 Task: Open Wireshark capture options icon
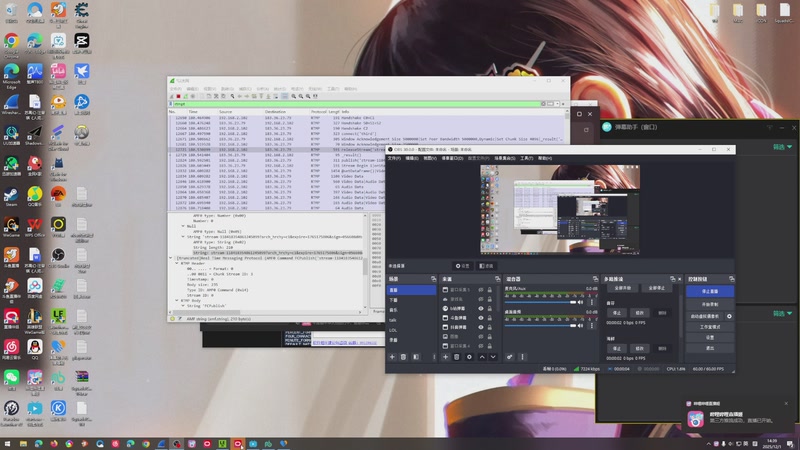pyautogui.click(x=193, y=96)
